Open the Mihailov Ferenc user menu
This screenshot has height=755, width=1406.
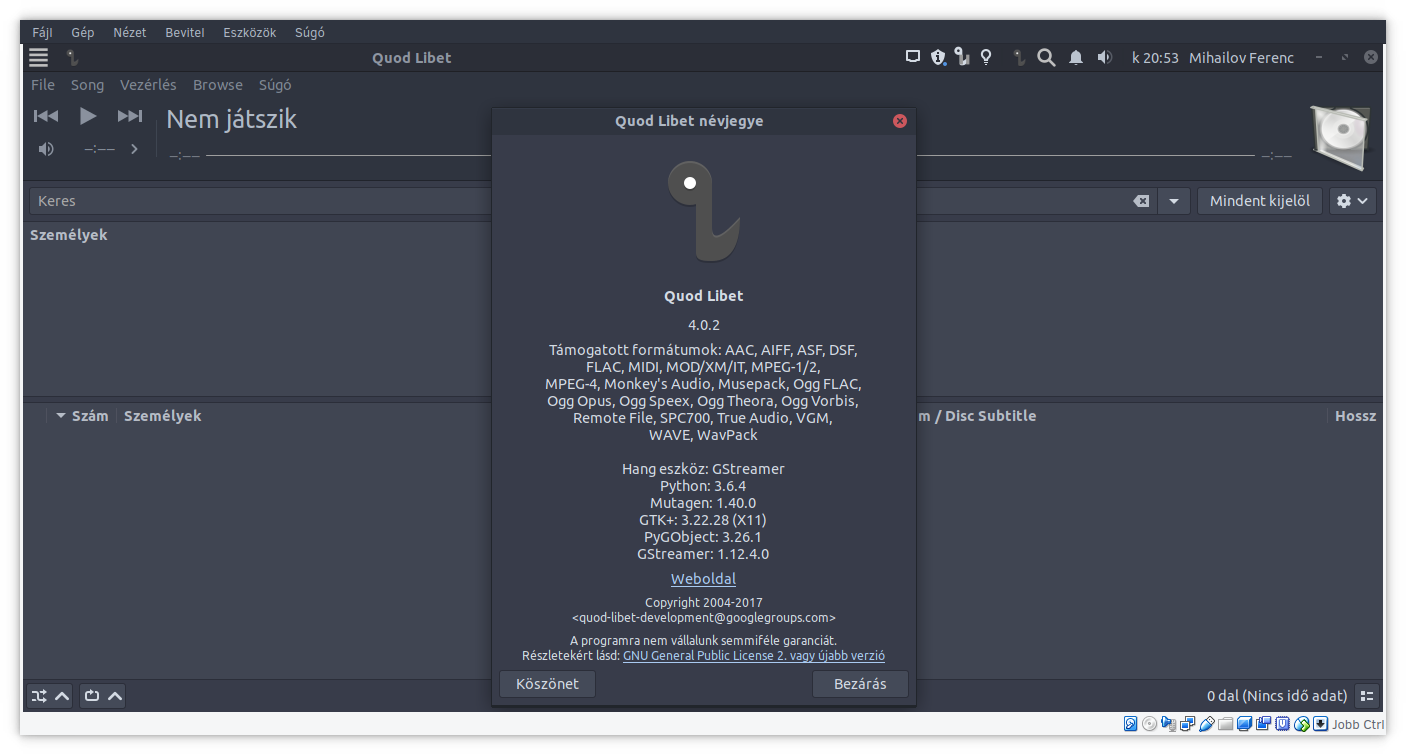point(1241,58)
